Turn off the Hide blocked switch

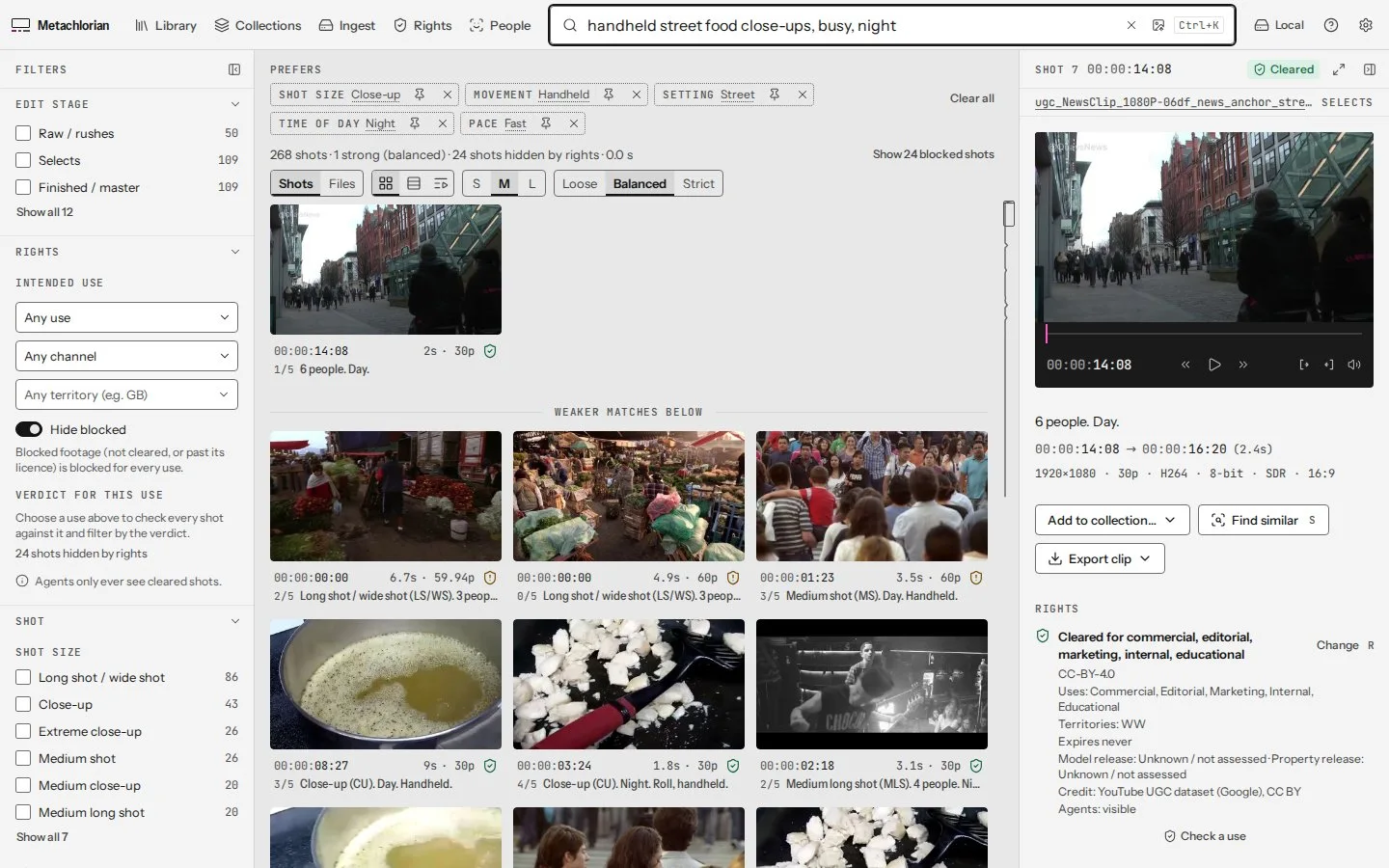29,429
